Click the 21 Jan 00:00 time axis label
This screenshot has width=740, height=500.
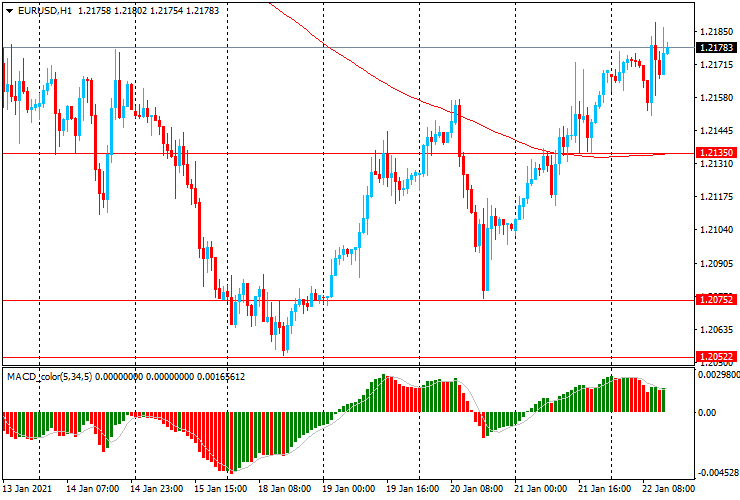click(x=541, y=488)
